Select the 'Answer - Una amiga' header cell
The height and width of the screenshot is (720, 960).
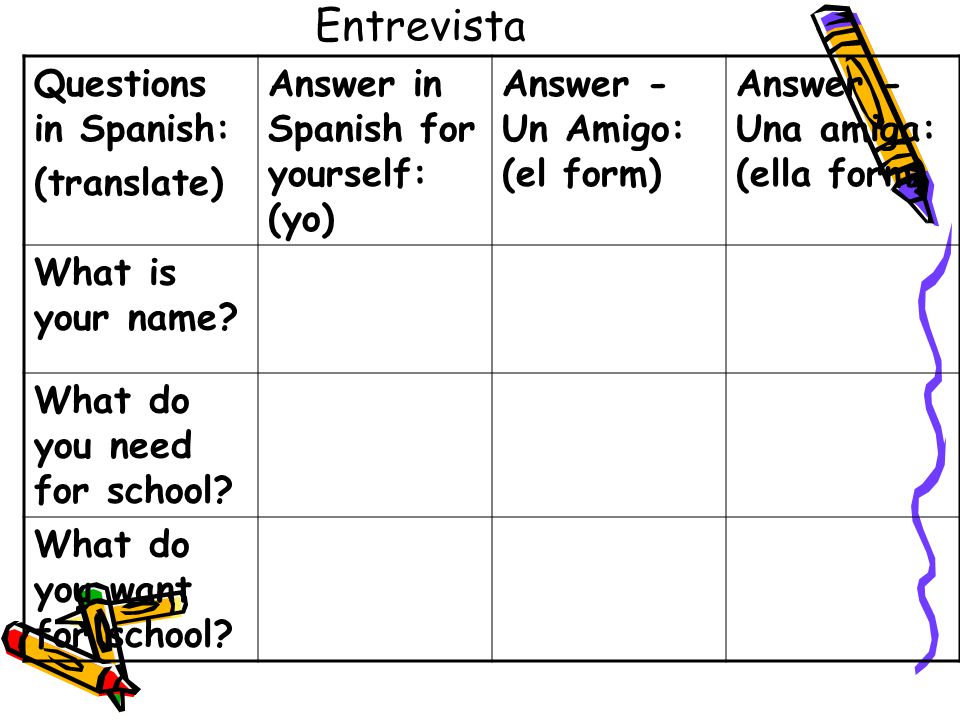[x=842, y=151]
